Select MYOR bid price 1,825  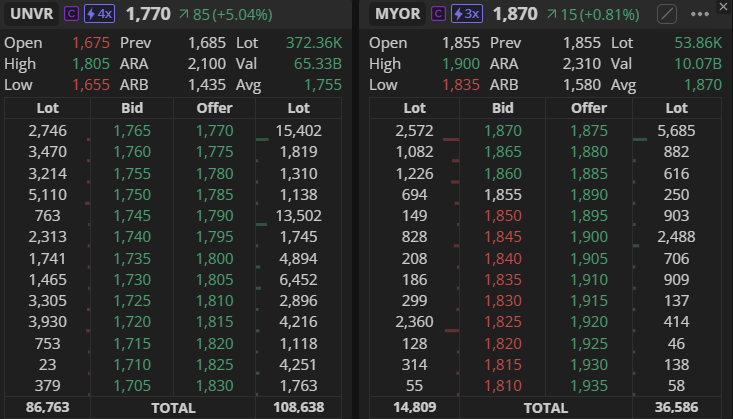503,322
